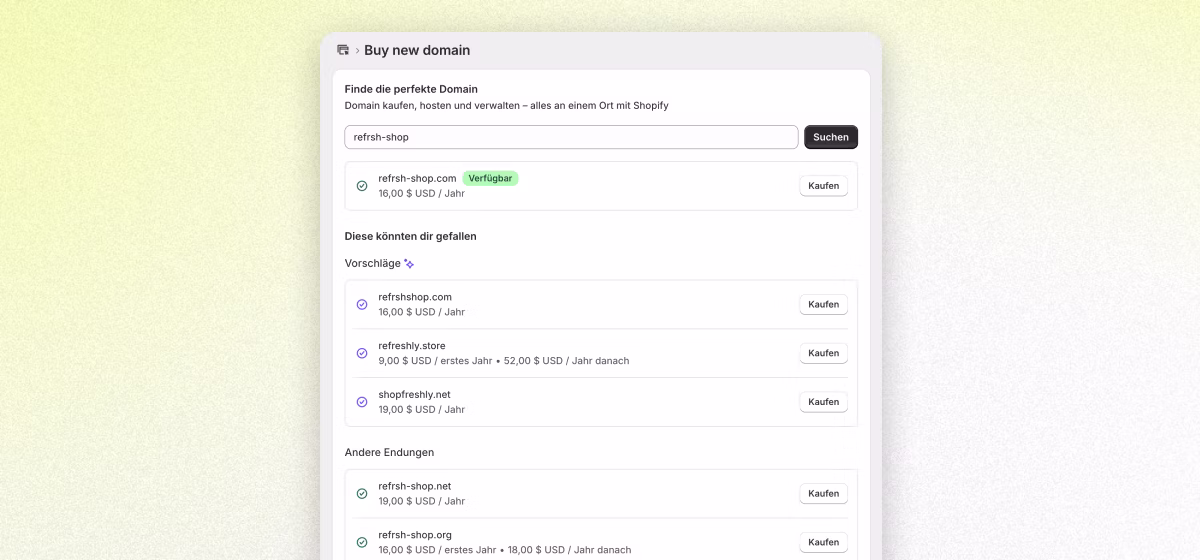
Task: Click the shopfreshly.net domain name
Action: pos(415,394)
